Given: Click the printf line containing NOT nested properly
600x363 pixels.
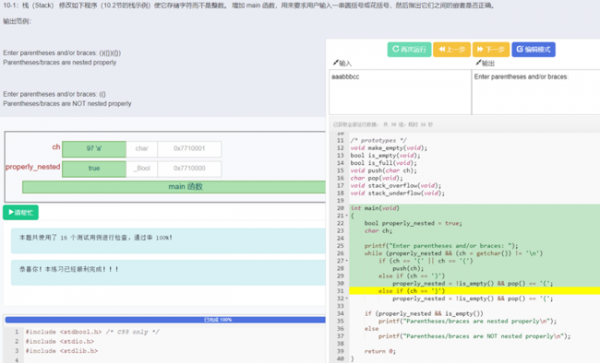Looking at the screenshot, I should tap(474, 336).
